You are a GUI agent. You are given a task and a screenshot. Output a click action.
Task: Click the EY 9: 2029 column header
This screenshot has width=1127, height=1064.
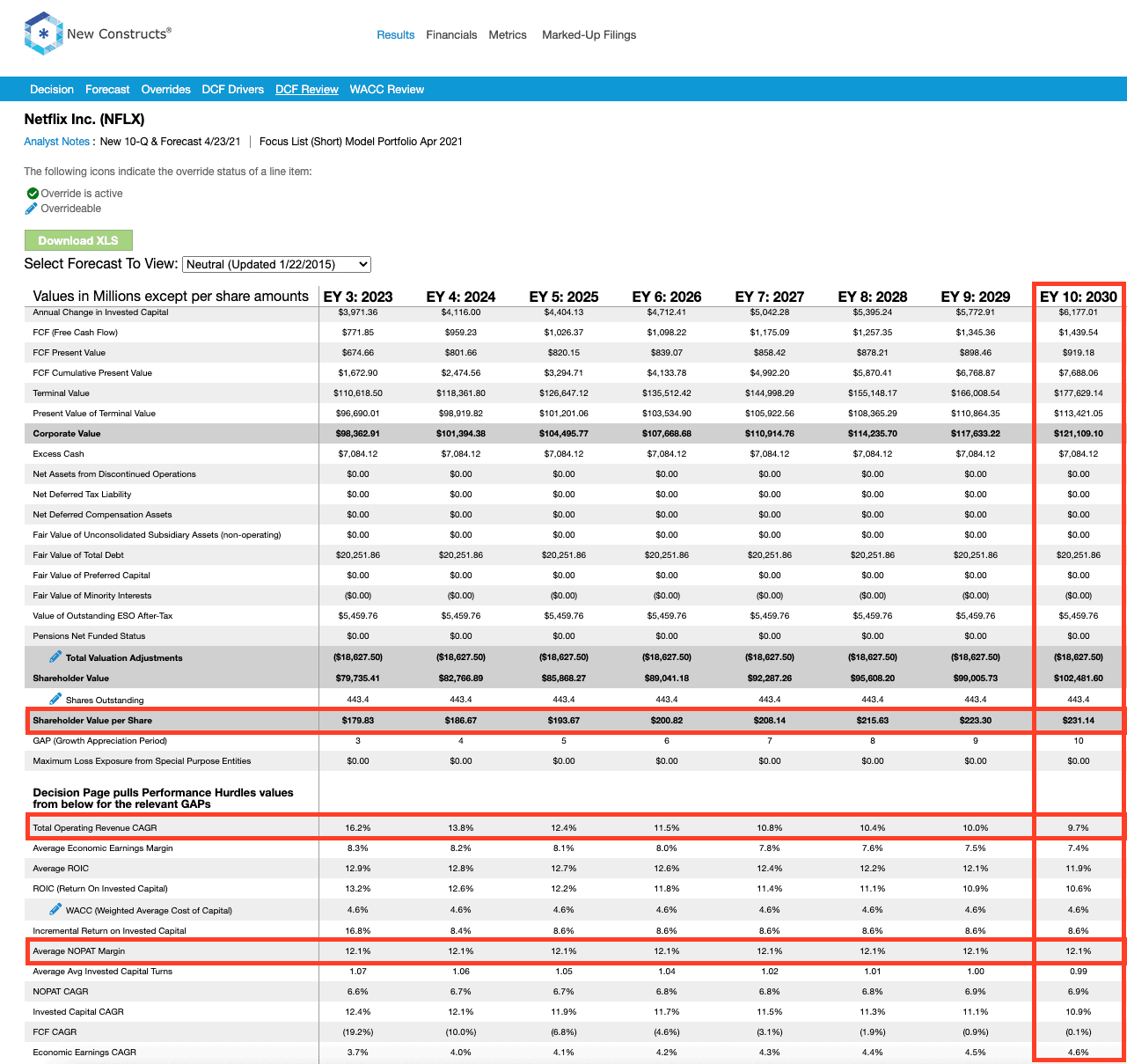[976, 297]
